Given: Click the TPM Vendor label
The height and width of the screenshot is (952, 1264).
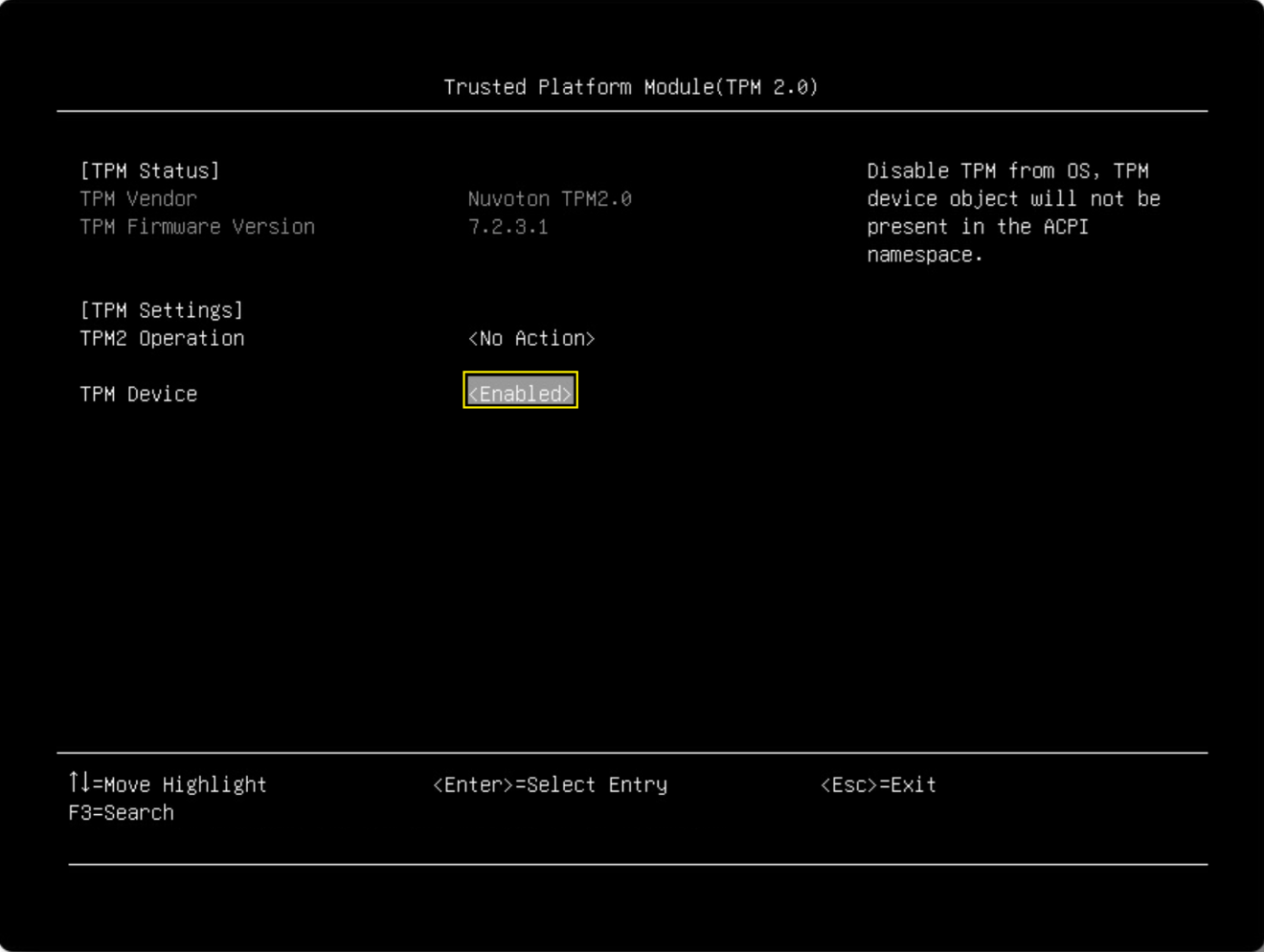Looking at the screenshot, I should (x=139, y=198).
